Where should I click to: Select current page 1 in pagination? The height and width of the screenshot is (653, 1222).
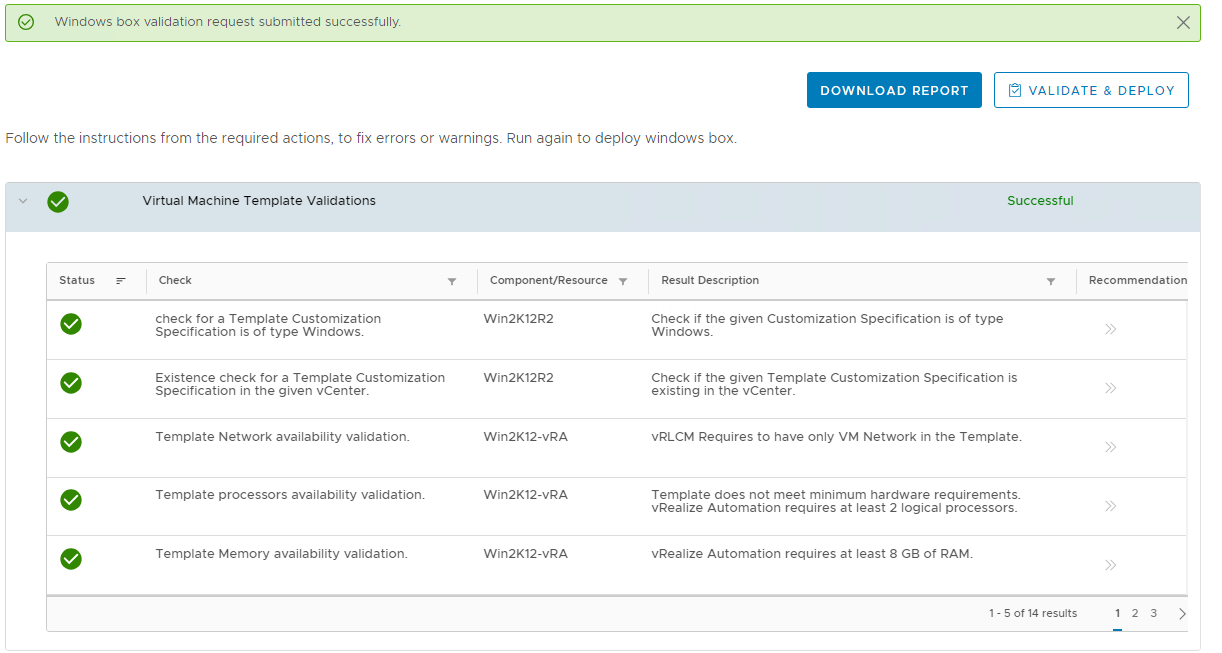click(1117, 613)
